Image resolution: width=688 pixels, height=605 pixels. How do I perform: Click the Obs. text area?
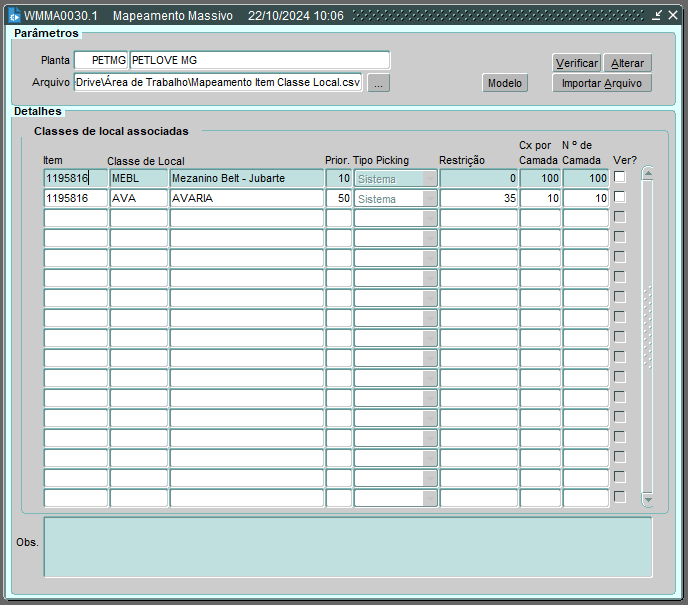[347, 546]
